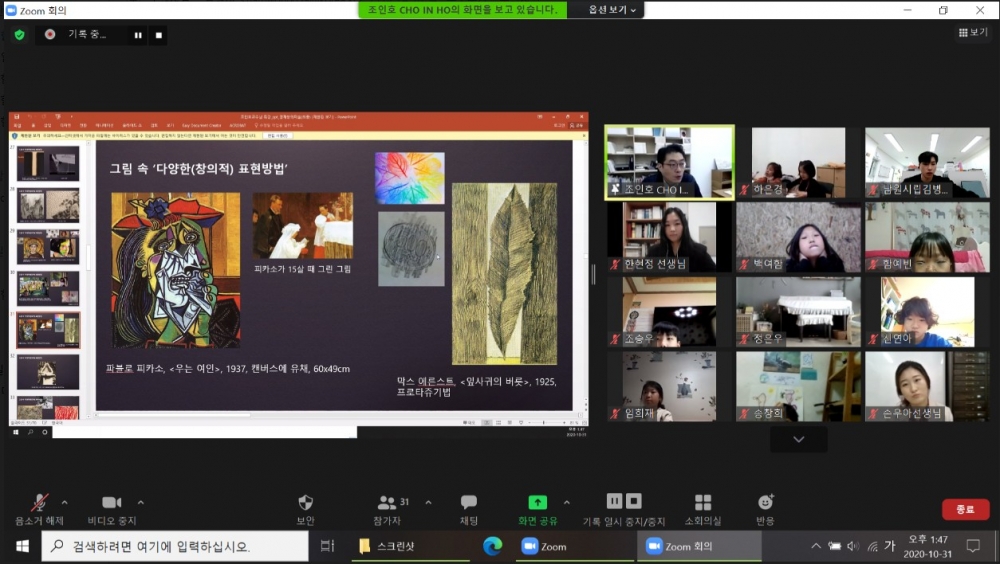
Task: Expand share screen options arrow
Action: coord(566,503)
